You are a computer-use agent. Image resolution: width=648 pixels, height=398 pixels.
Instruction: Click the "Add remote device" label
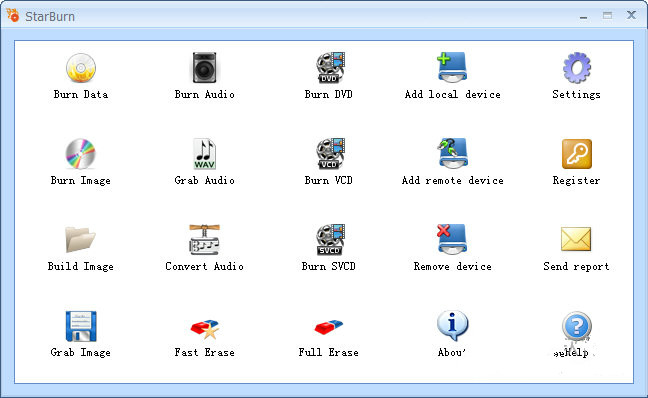[453, 181]
